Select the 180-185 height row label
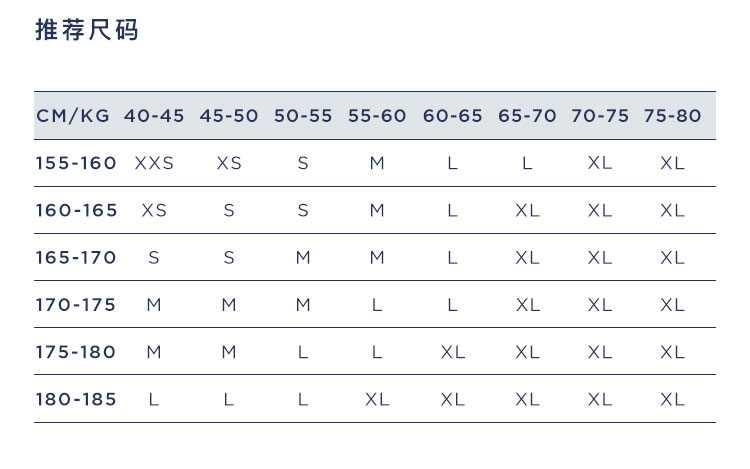This screenshot has width=750, height=469. [x=76, y=399]
